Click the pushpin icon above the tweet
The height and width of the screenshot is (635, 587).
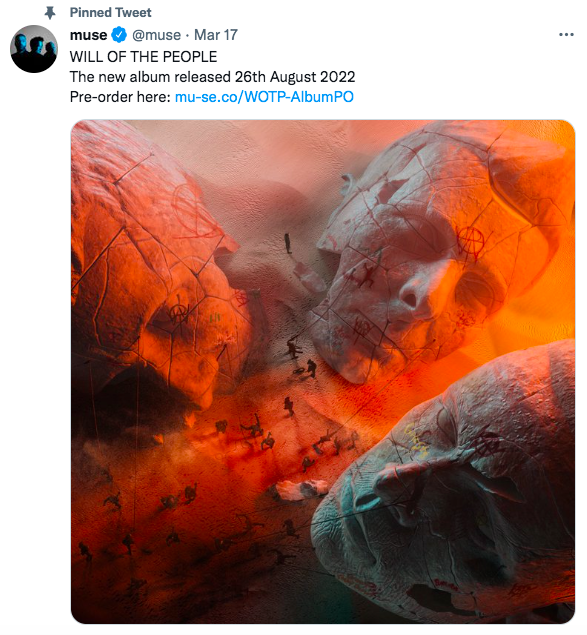pos(50,13)
